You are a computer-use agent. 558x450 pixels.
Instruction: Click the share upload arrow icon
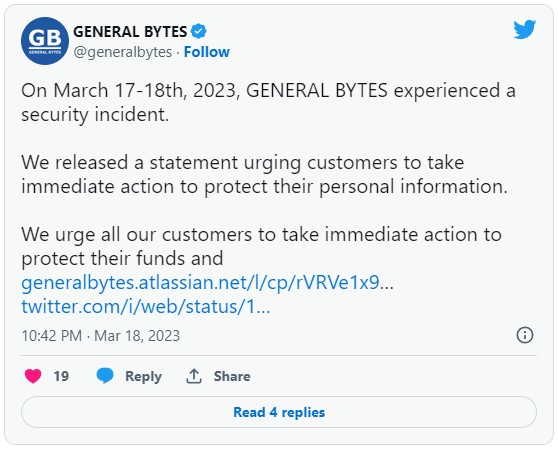point(194,376)
